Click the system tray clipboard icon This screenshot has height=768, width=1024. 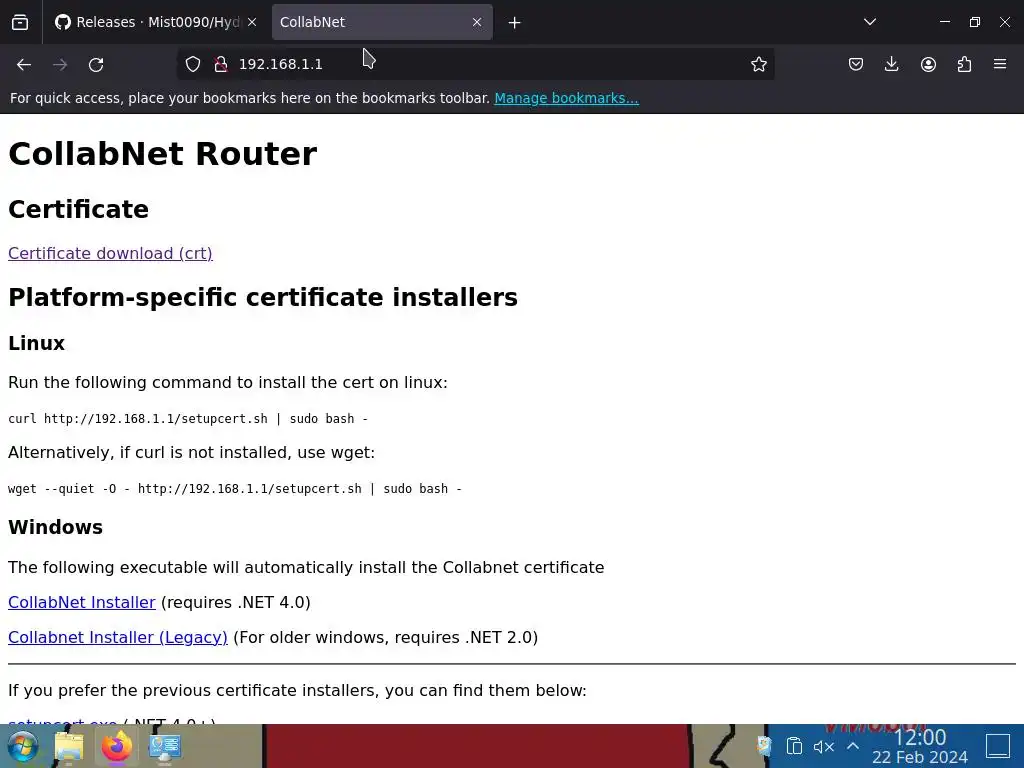794,746
